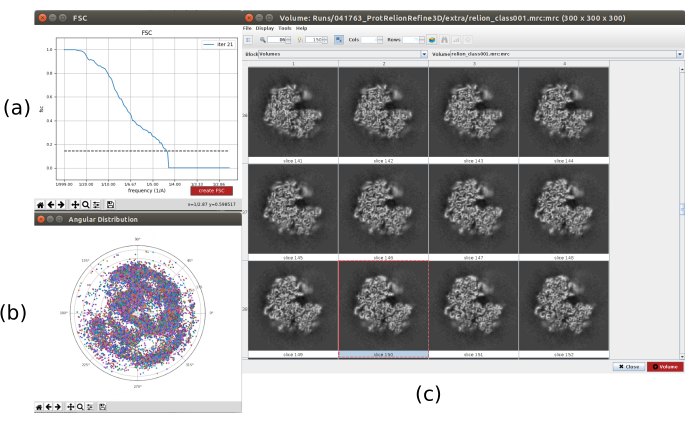Close the FSC window

[x=42, y=18]
